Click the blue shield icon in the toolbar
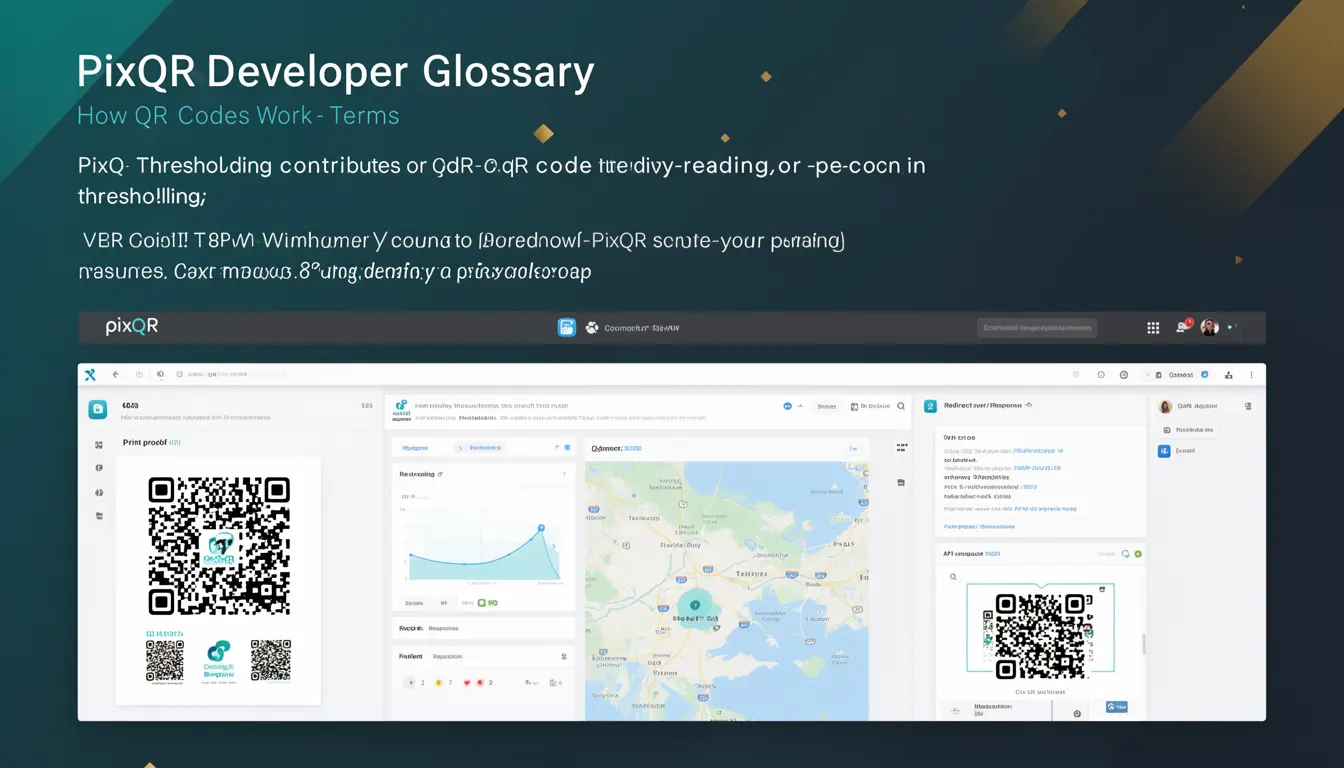 click(x=1204, y=375)
